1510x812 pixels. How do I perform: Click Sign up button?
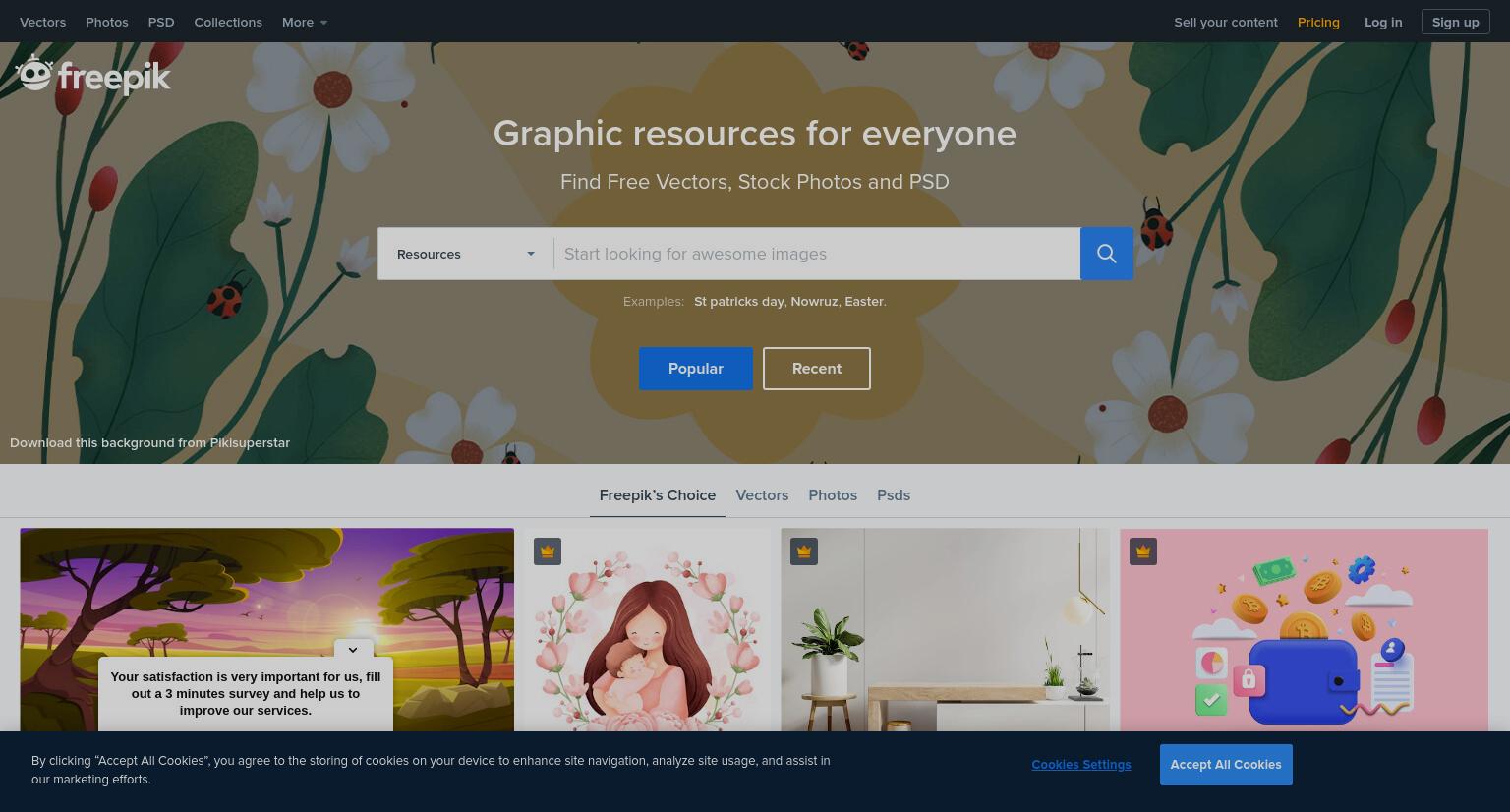tap(1456, 22)
